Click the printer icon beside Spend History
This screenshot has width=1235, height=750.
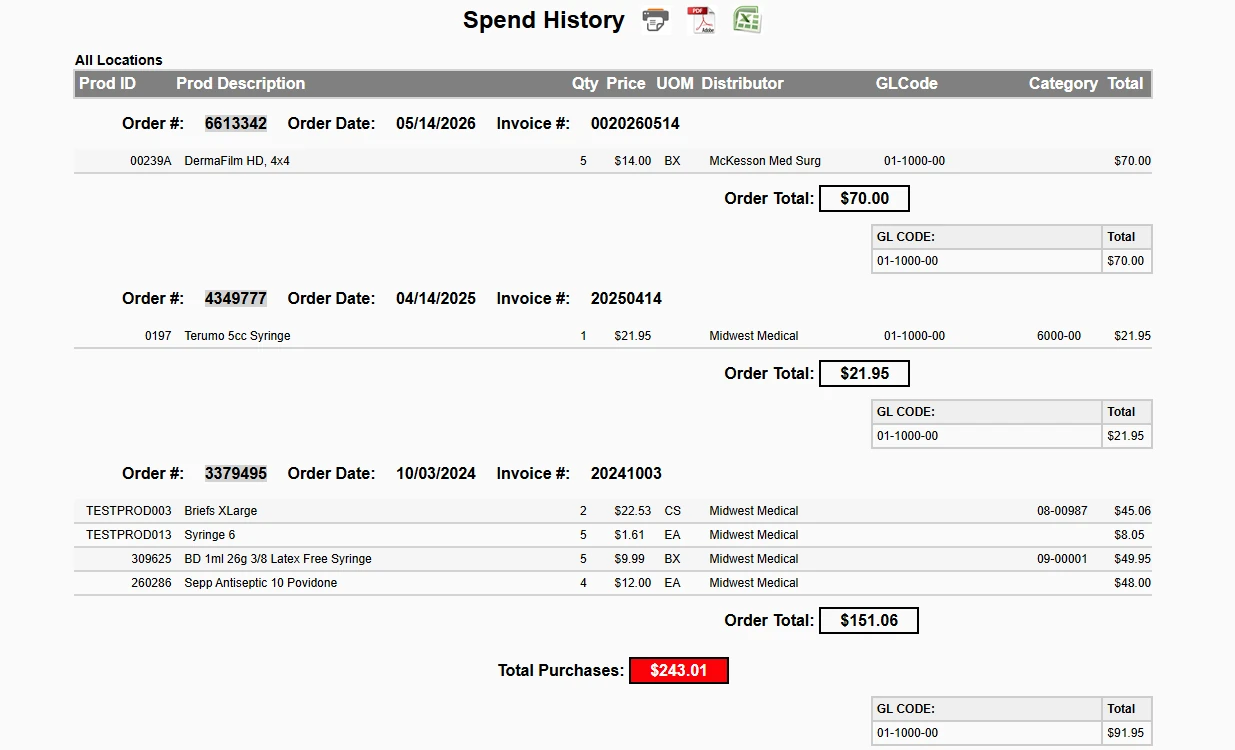click(655, 20)
